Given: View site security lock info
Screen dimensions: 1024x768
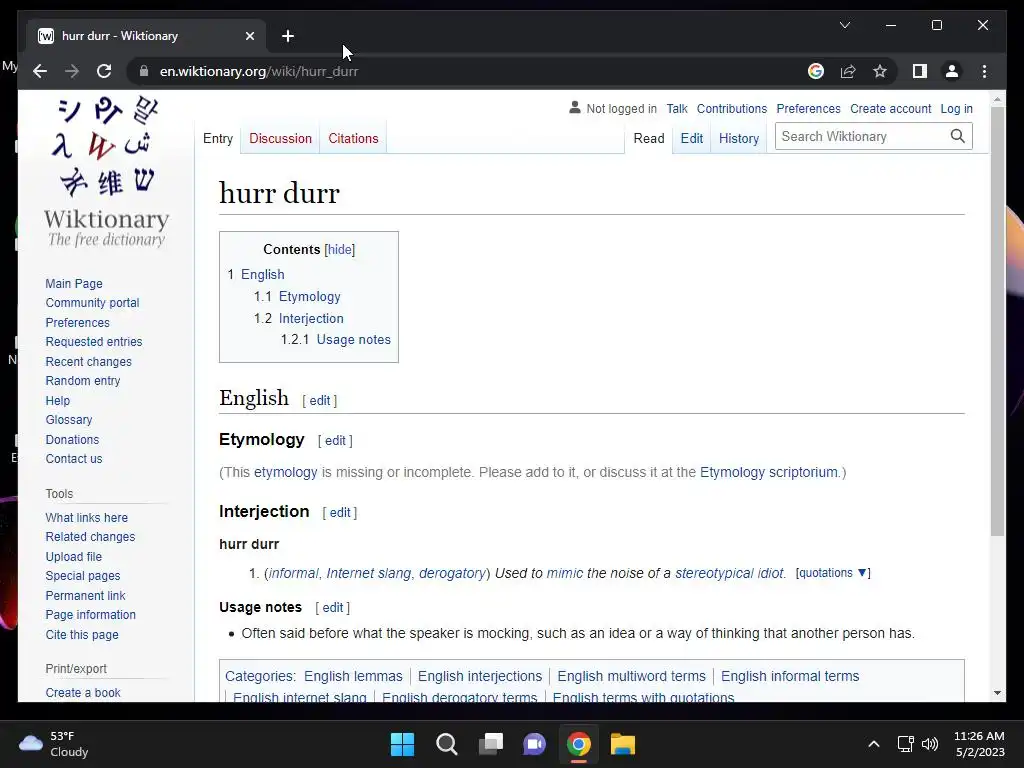Looking at the screenshot, I should [144, 71].
